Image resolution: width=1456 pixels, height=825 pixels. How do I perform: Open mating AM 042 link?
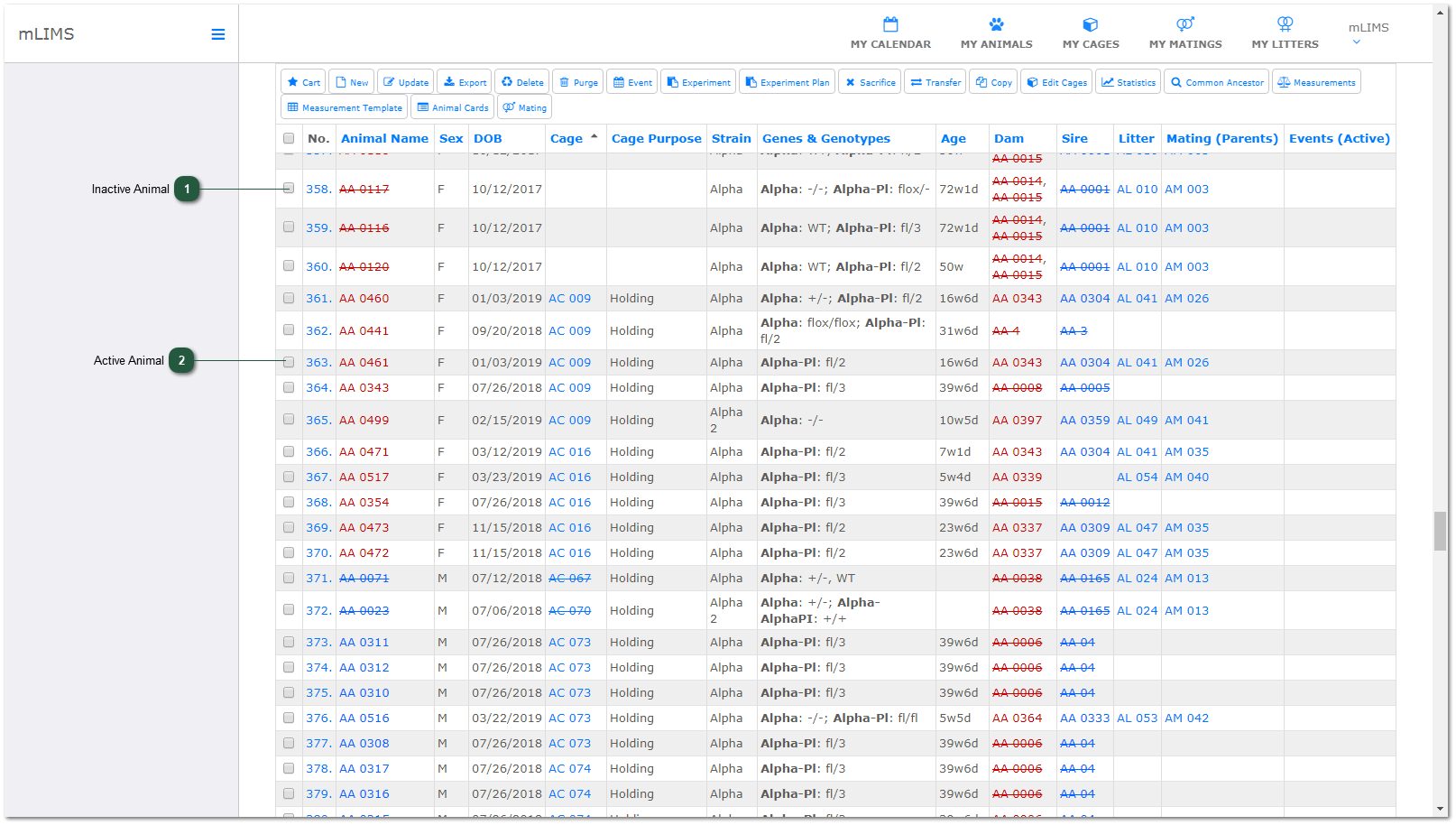1186,718
